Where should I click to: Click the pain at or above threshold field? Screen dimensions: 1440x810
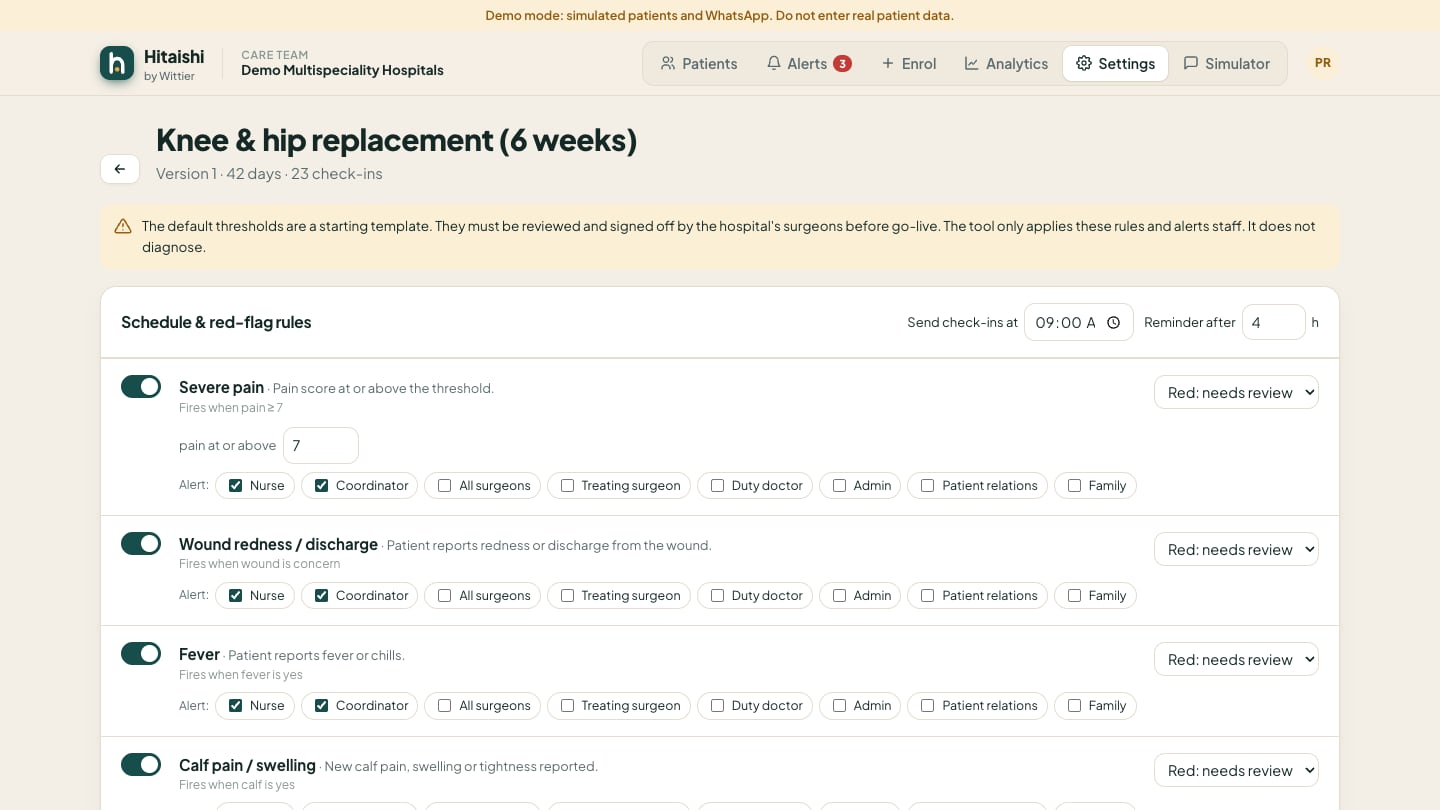pyautogui.click(x=321, y=446)
